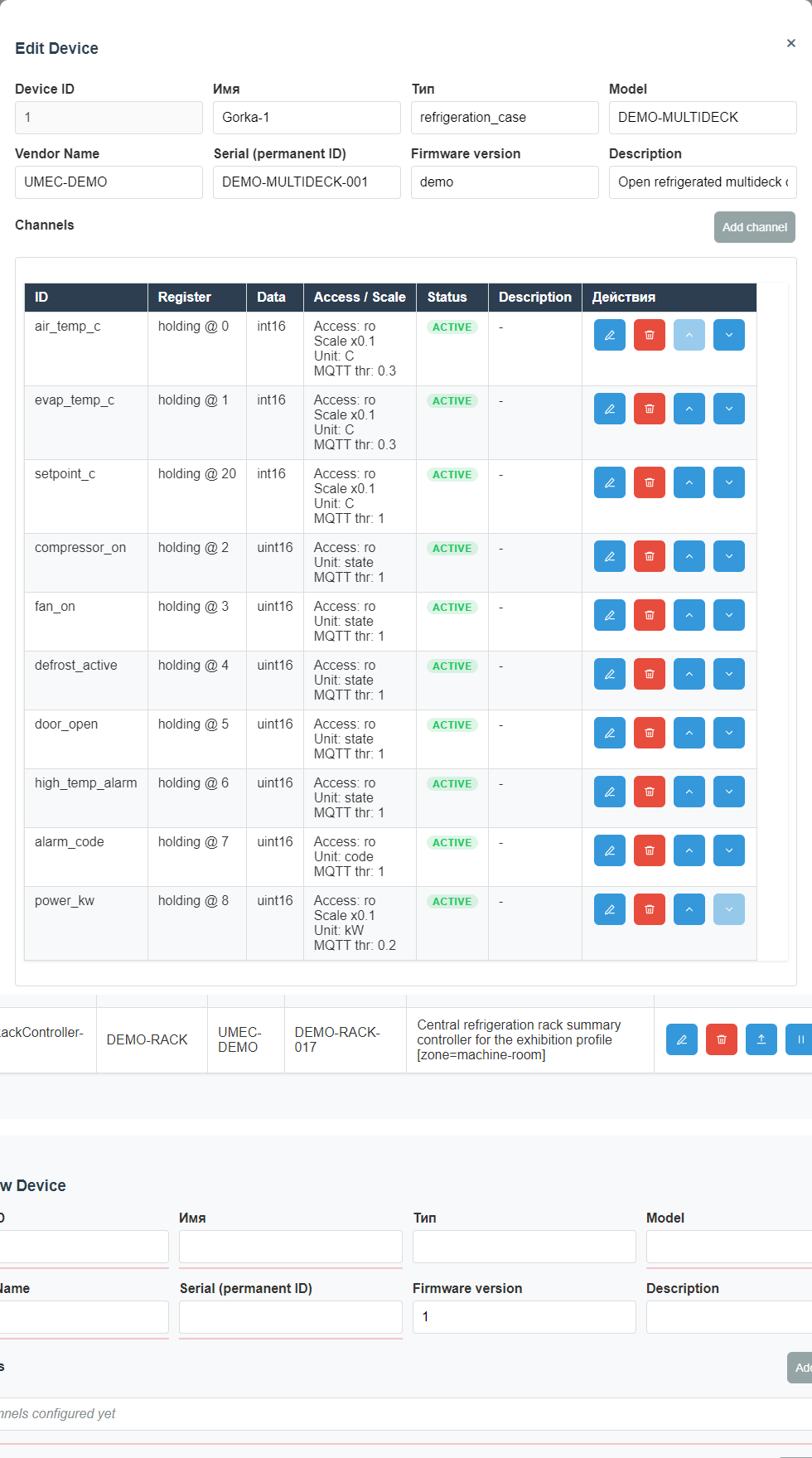Move door_open channel up
Screen dimensions: 812x1458
[689, 733]
